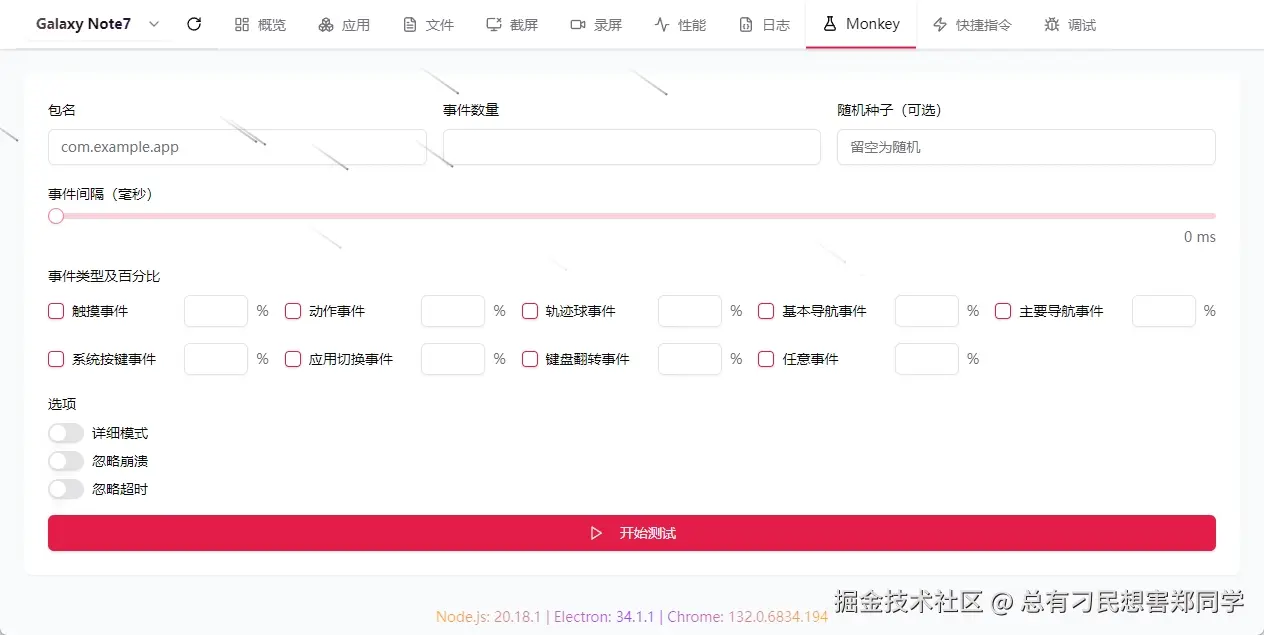1264x635 pixels.
Task: Enable the 忽略崩溃 switch
Action: pyautogui.click(x=66, y=460)
